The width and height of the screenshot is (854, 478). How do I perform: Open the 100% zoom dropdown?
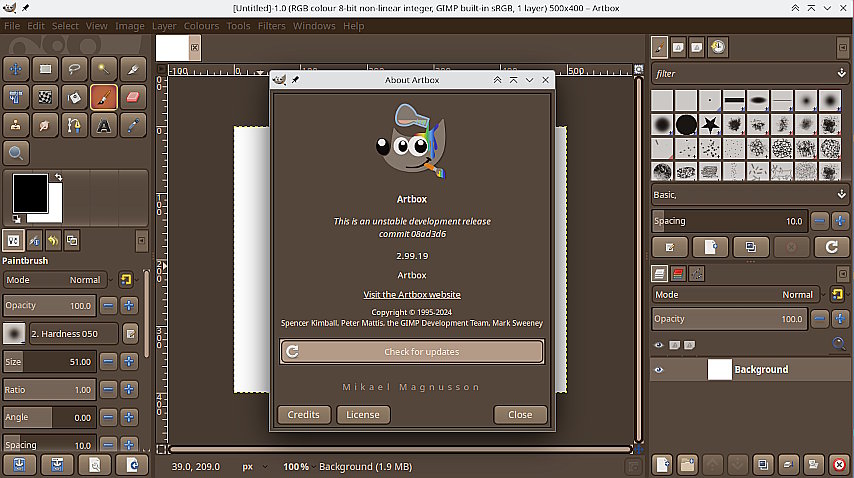pyautogui.click(x=297, y=467)
